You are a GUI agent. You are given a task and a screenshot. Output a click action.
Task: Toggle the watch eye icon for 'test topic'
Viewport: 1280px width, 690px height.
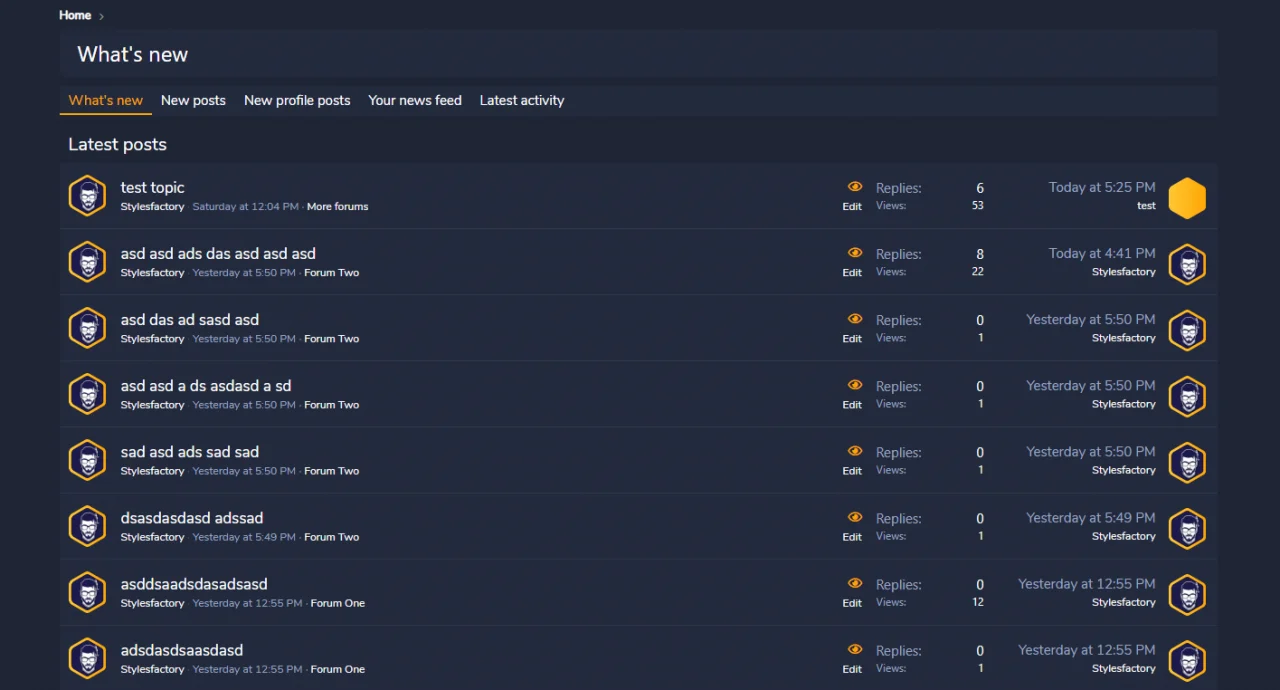(854, 187)
